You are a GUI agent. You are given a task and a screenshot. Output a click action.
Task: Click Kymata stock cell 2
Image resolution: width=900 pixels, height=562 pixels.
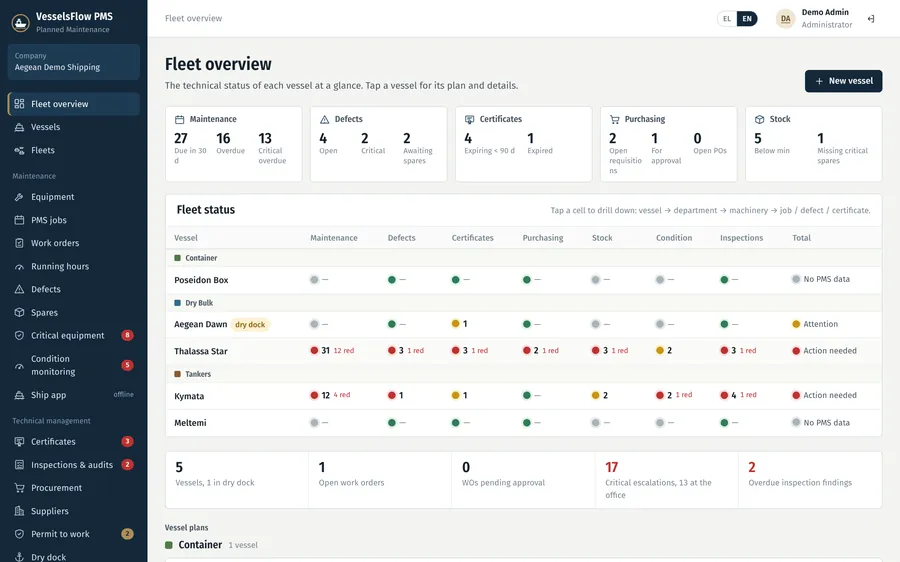pos(600,395)
